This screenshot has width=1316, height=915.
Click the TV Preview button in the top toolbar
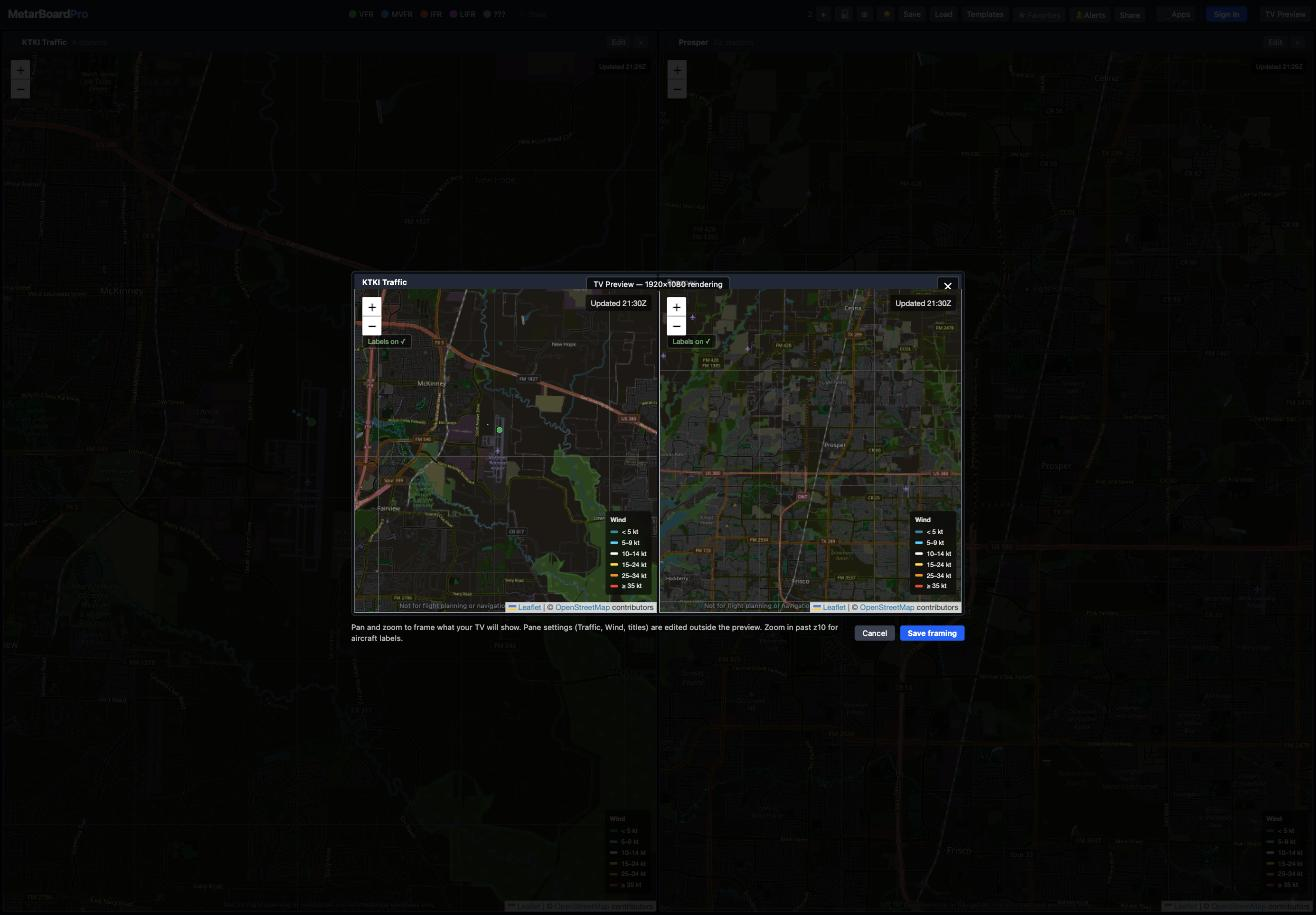coord(1285,15)
